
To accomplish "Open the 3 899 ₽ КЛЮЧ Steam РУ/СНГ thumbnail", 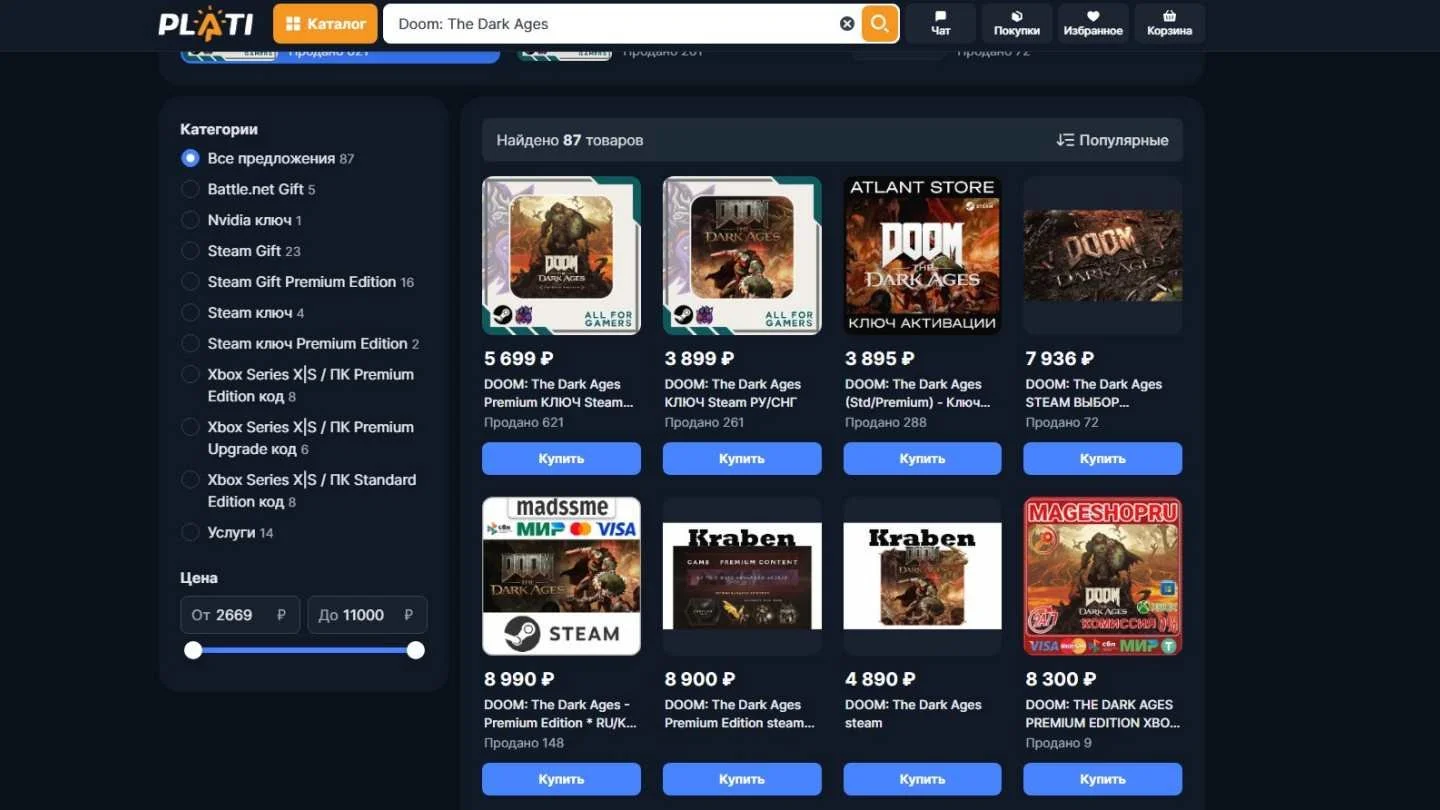I will click(742, 255).
